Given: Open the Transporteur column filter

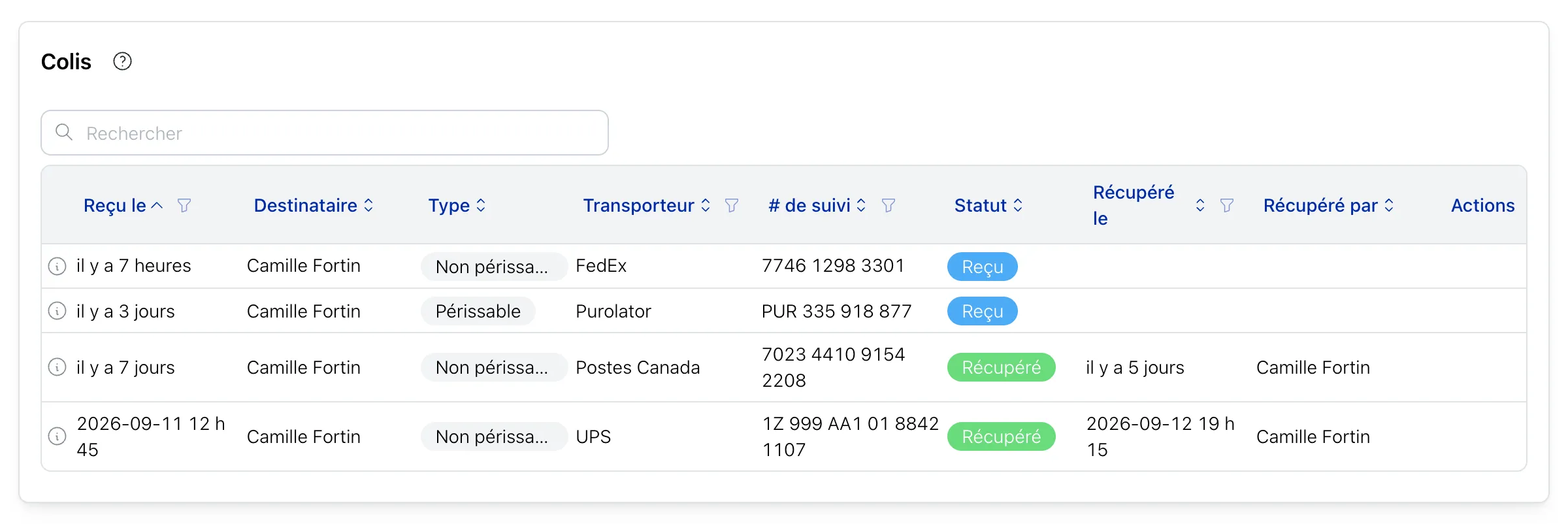Looking at the screenshot, I should 732,206.
